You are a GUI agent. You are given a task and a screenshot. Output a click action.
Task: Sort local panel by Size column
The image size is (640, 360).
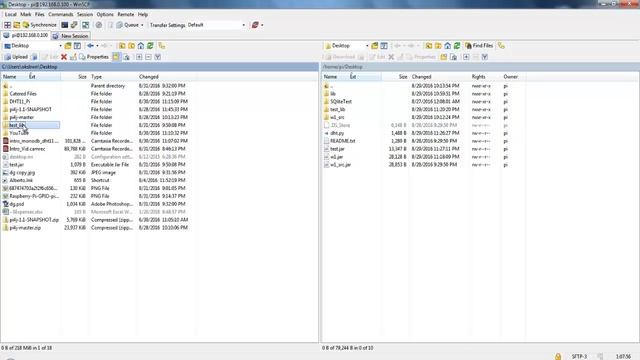pos(82,77)
